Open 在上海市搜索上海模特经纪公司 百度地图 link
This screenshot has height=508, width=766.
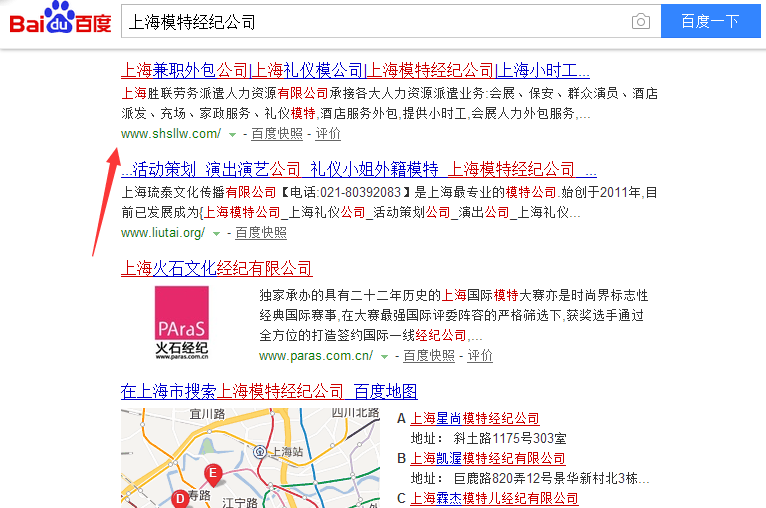point(269,391)
